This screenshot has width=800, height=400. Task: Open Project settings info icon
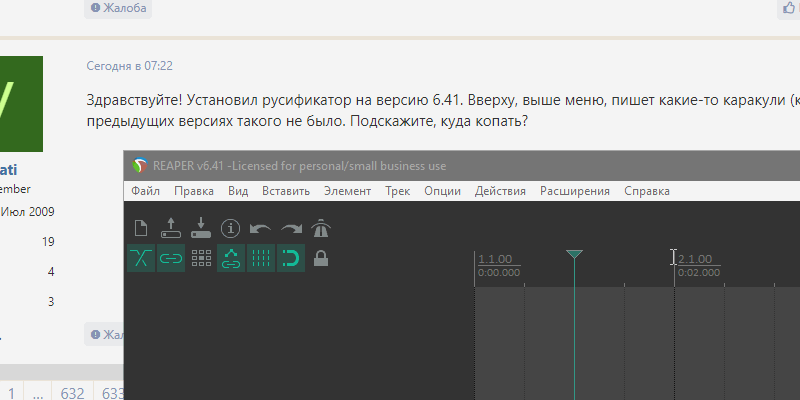[x=231, y=228]
